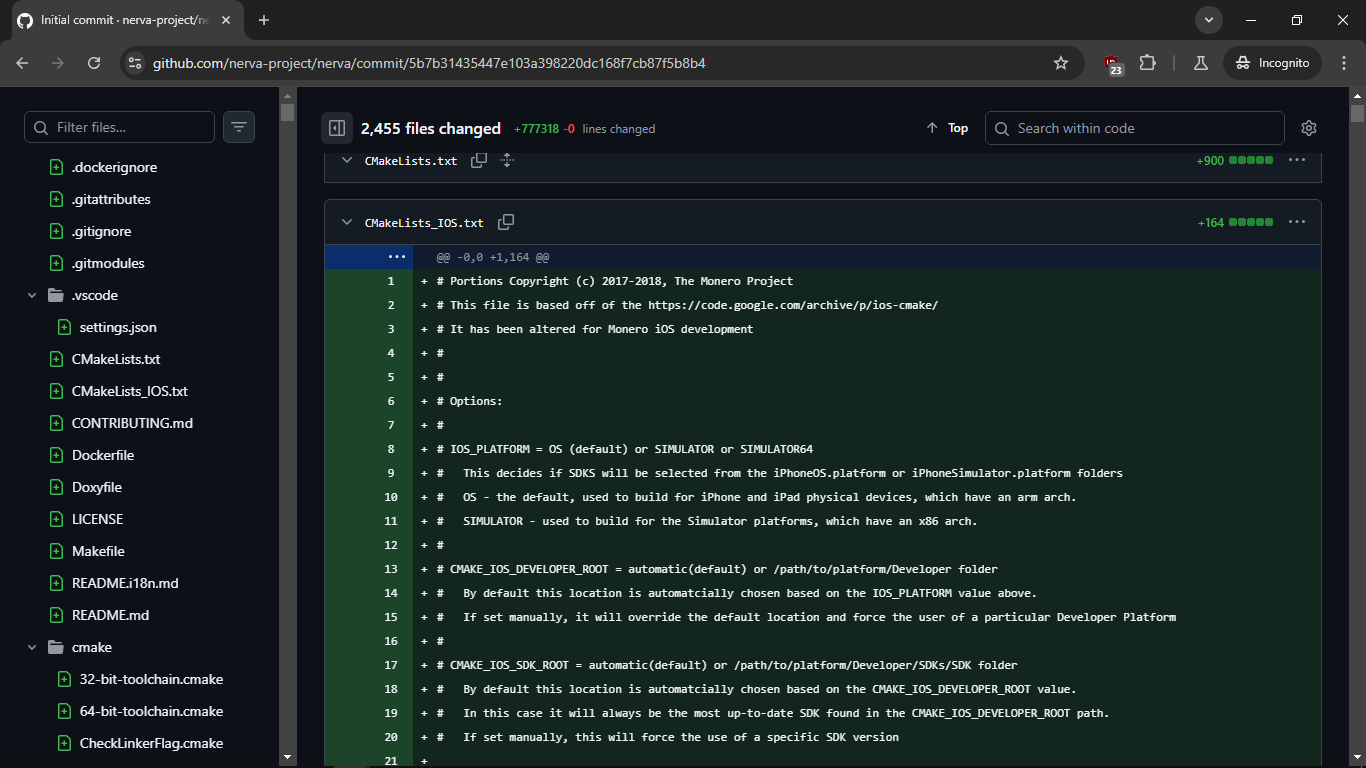Expand hidden lines with the blue ellipsis
Screen dimensions: 1366x768
point(397,257)
